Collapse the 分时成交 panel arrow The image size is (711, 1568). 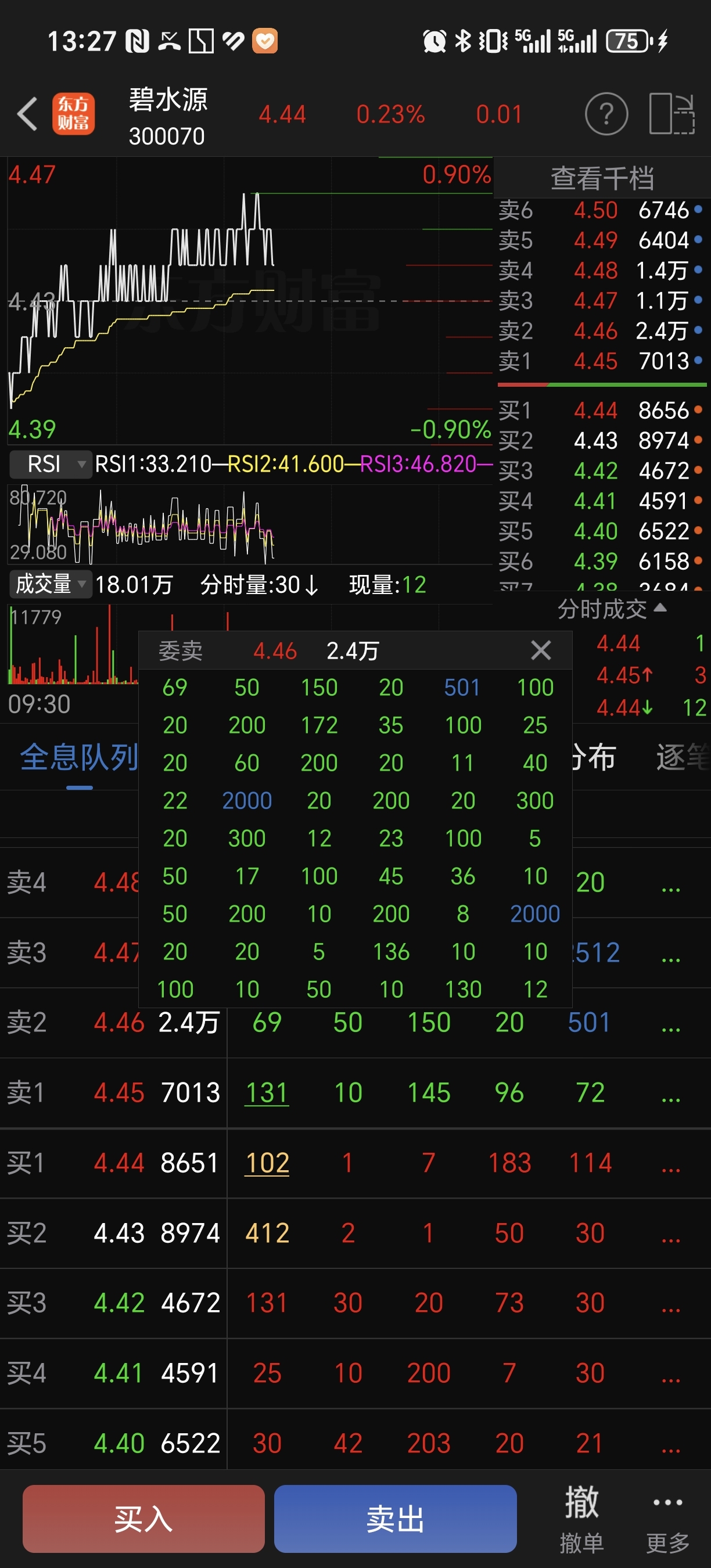coord(660,608)
